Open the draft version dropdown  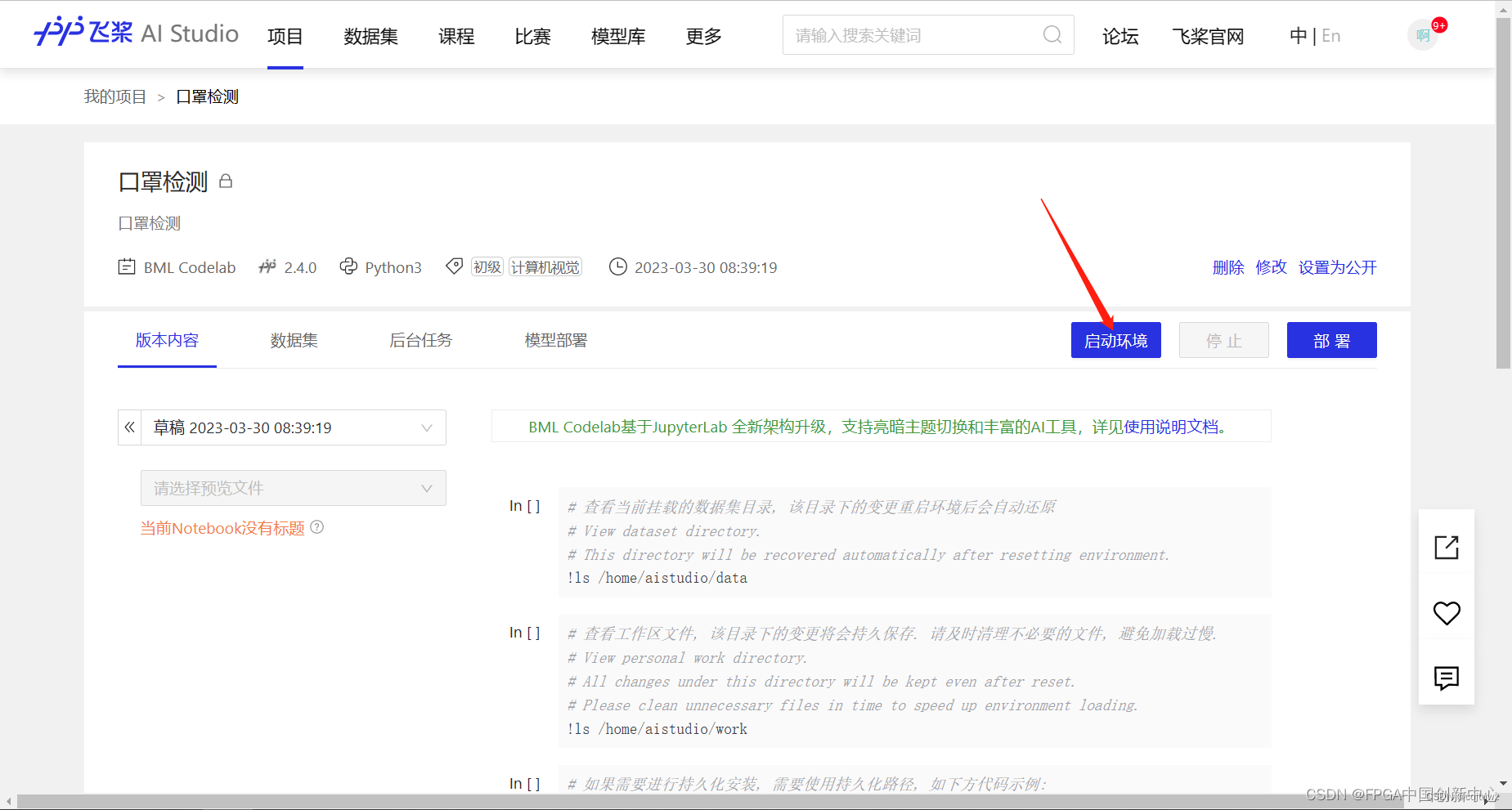coord(294,427)
